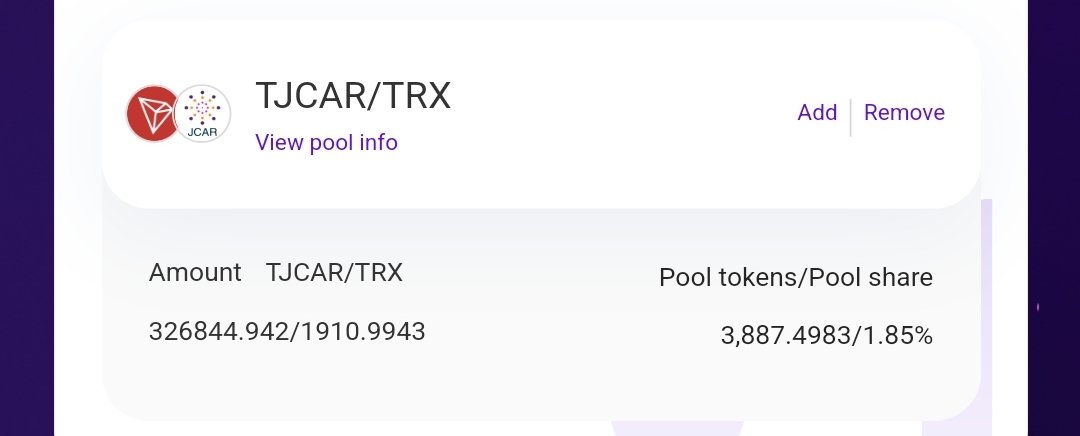
Task: Select the 3,887.4983/1.85% pool share value
Action: pos(827,336)
